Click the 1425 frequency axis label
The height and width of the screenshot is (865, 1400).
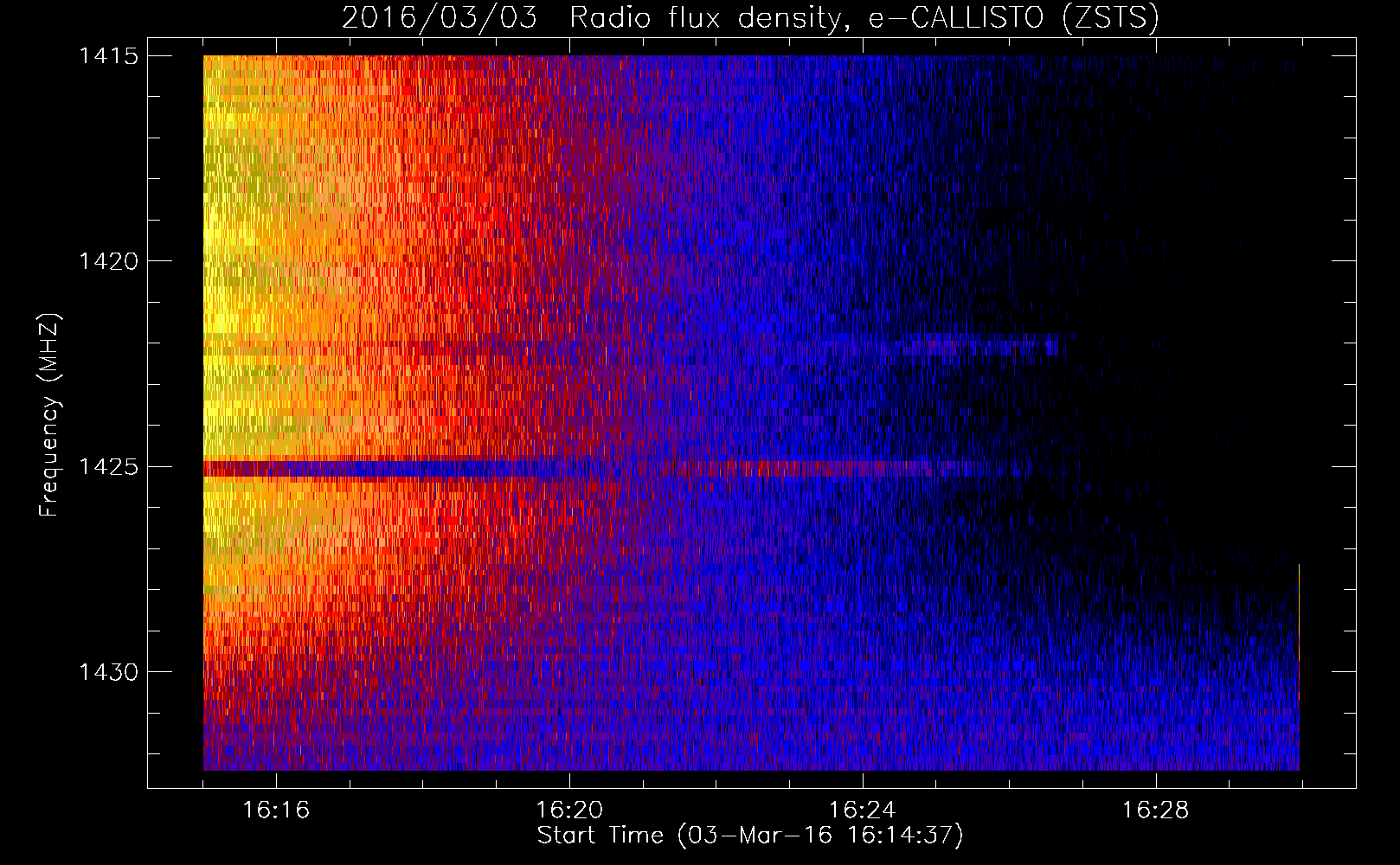click(108, 467)
